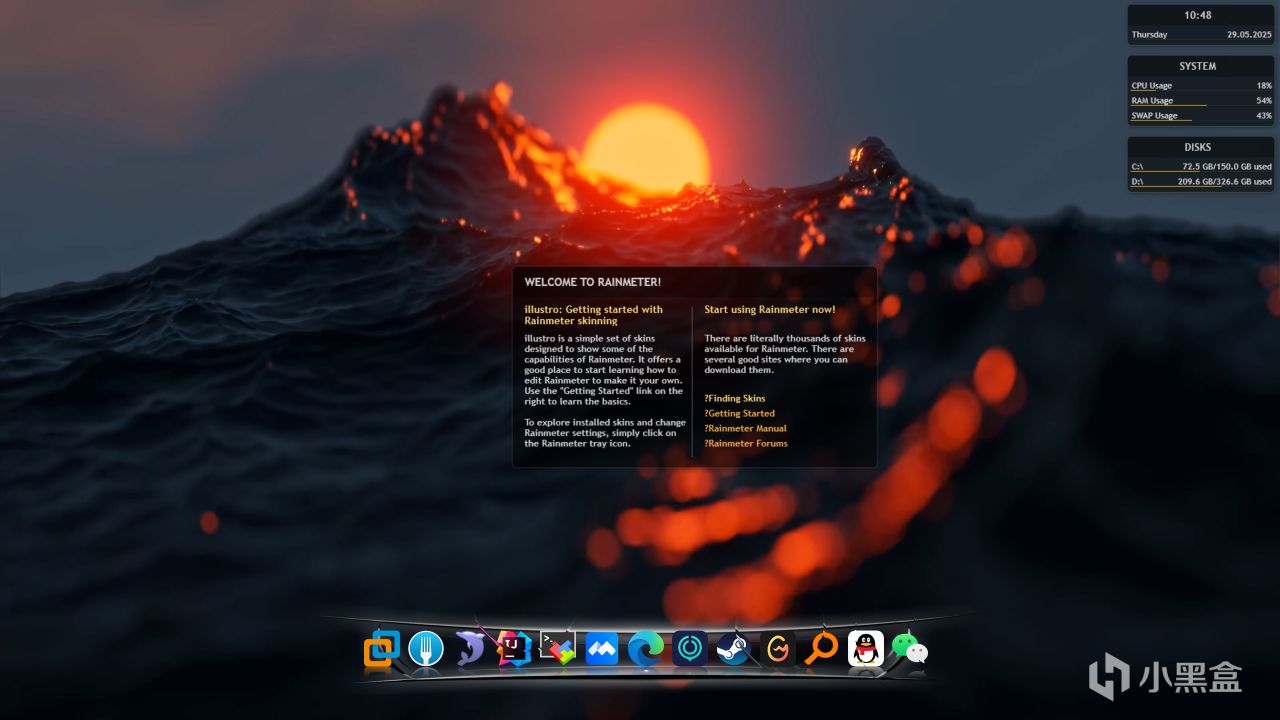
Task: Open VMware Workstation from the dock
Action: click(381, 649)
